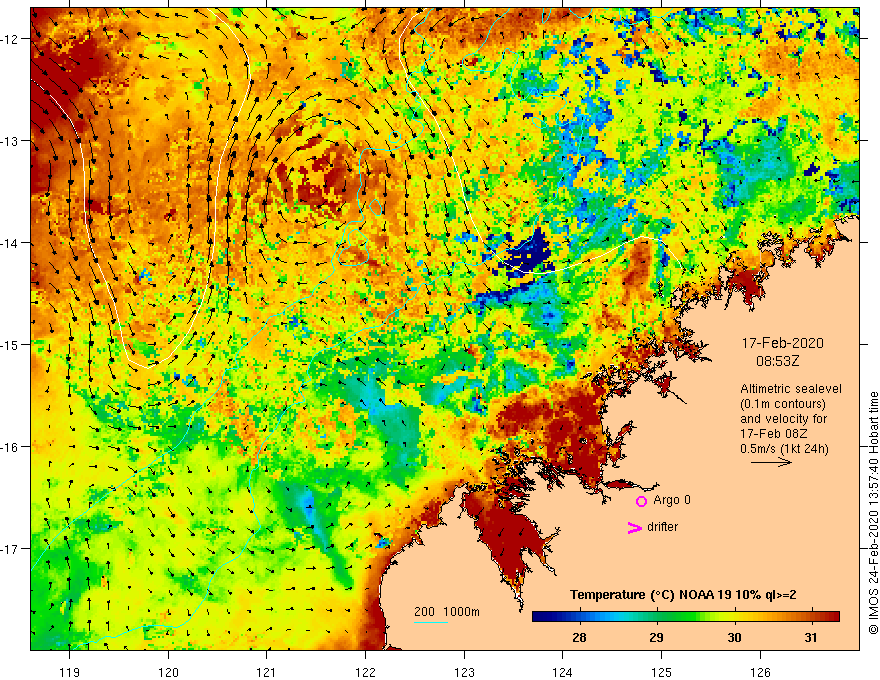Screen dimensions: 880x680
Task: Click the latitude '-16' axis label
Action: (11, 447)
